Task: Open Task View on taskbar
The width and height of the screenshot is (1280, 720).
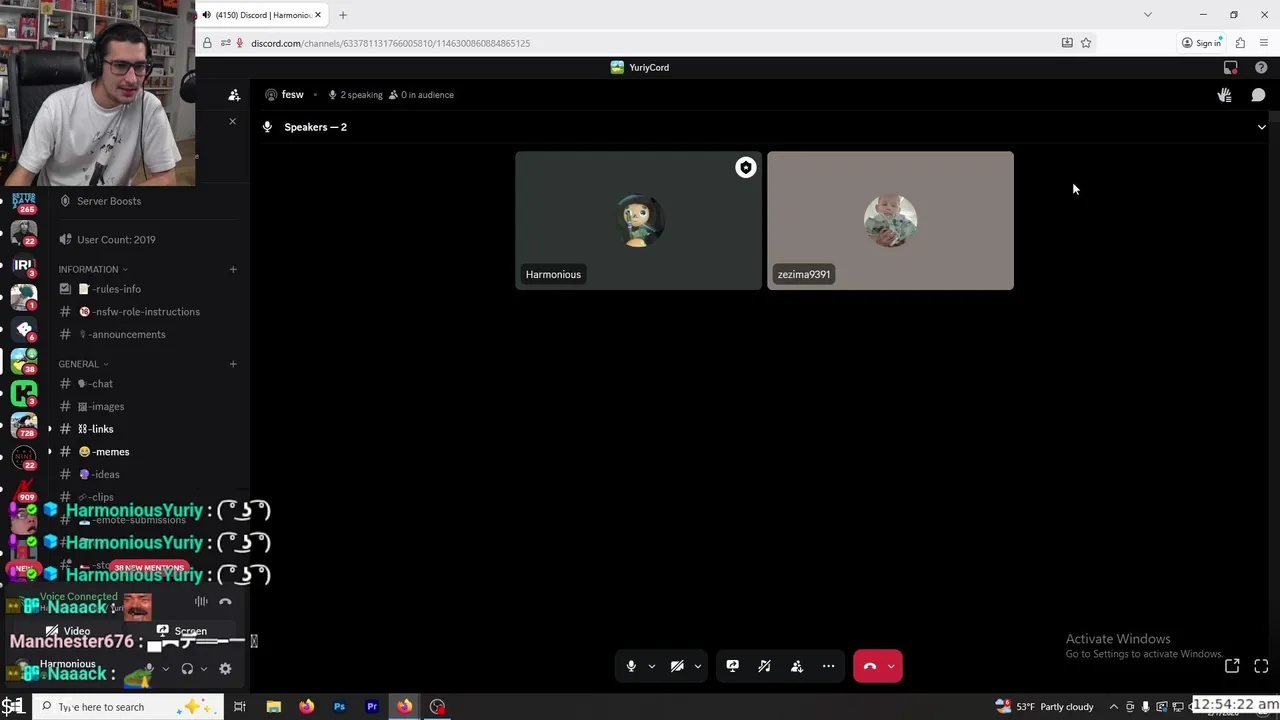Action: point(240,707)
